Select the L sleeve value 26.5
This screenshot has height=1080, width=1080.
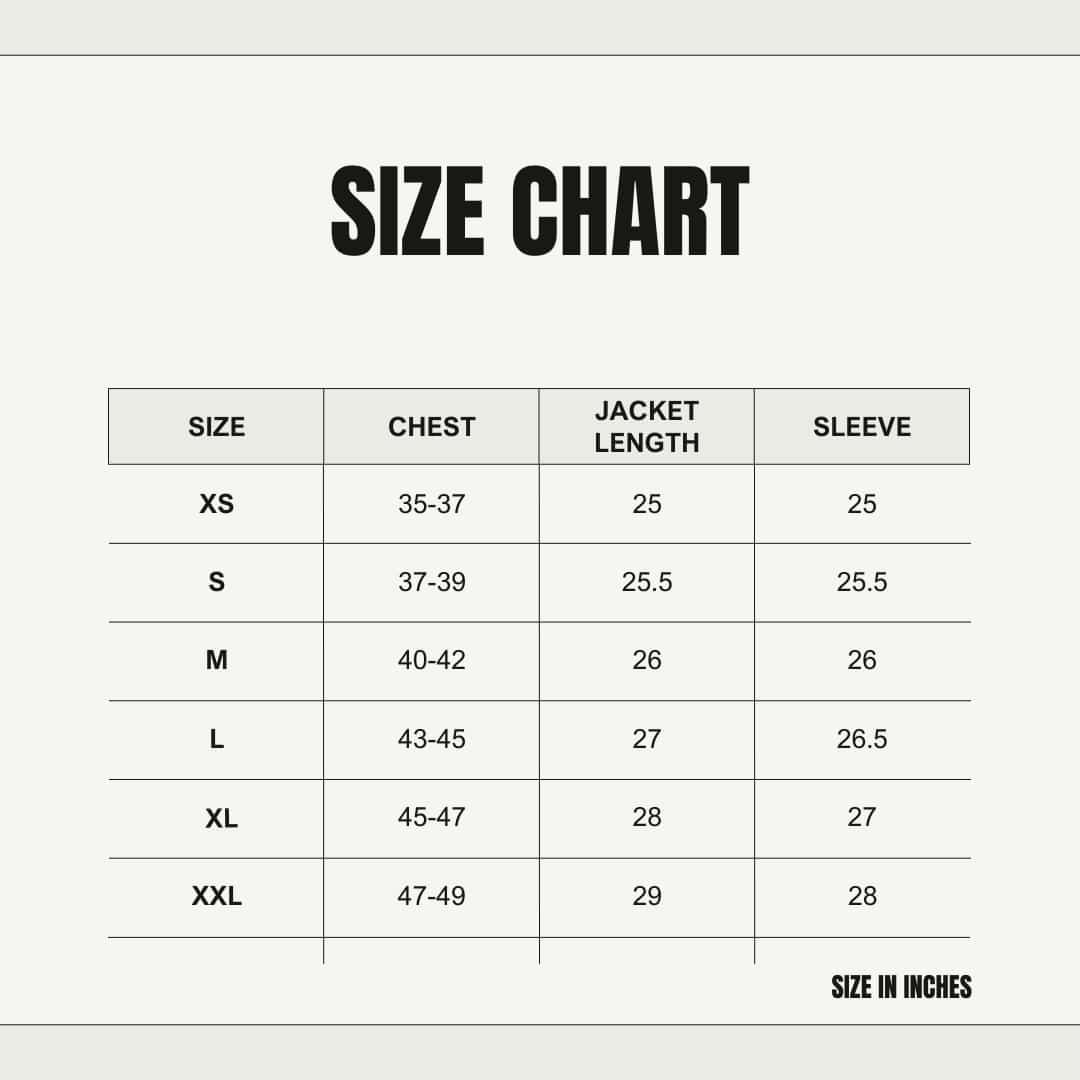(862, 739)
